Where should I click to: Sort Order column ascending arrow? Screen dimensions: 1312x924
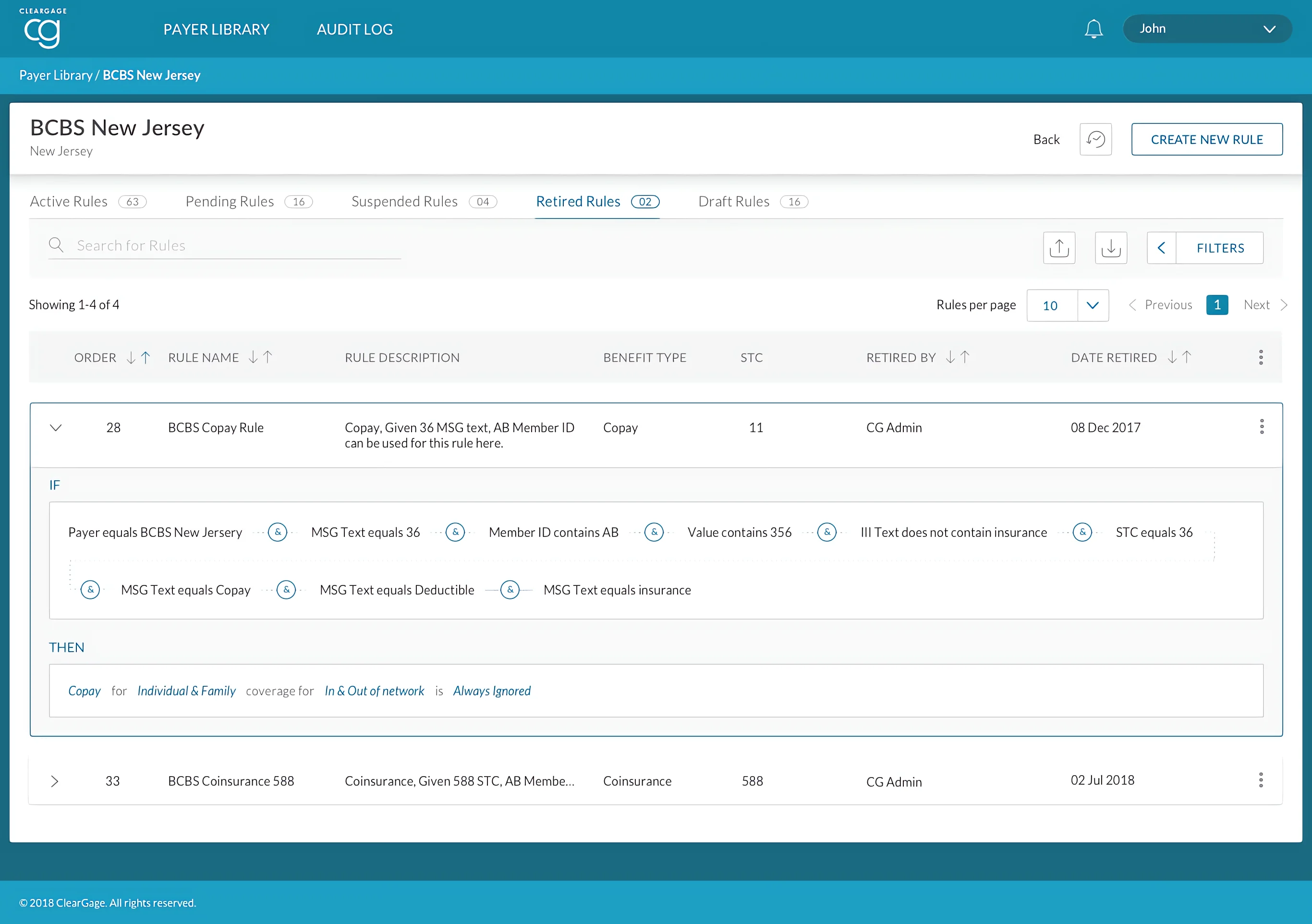(x=146, y=358)
